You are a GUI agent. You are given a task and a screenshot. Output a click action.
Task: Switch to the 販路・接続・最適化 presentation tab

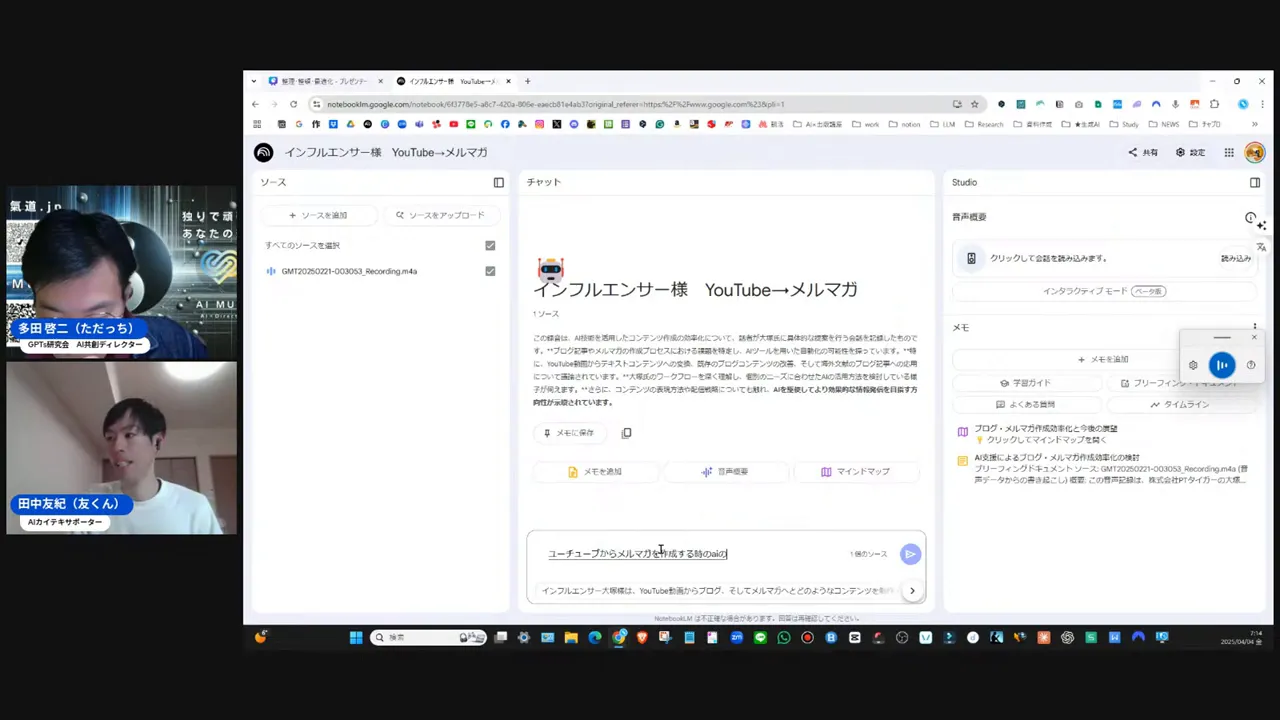315,81
